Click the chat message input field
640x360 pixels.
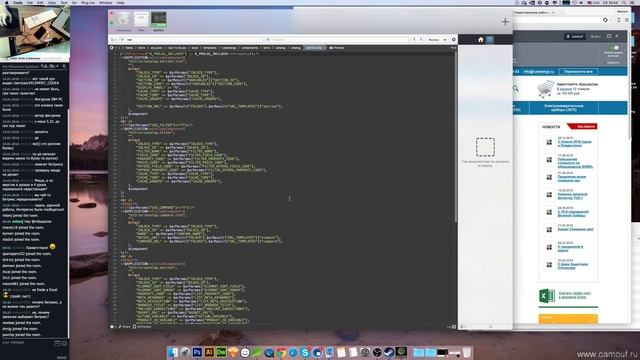[28, 343]
